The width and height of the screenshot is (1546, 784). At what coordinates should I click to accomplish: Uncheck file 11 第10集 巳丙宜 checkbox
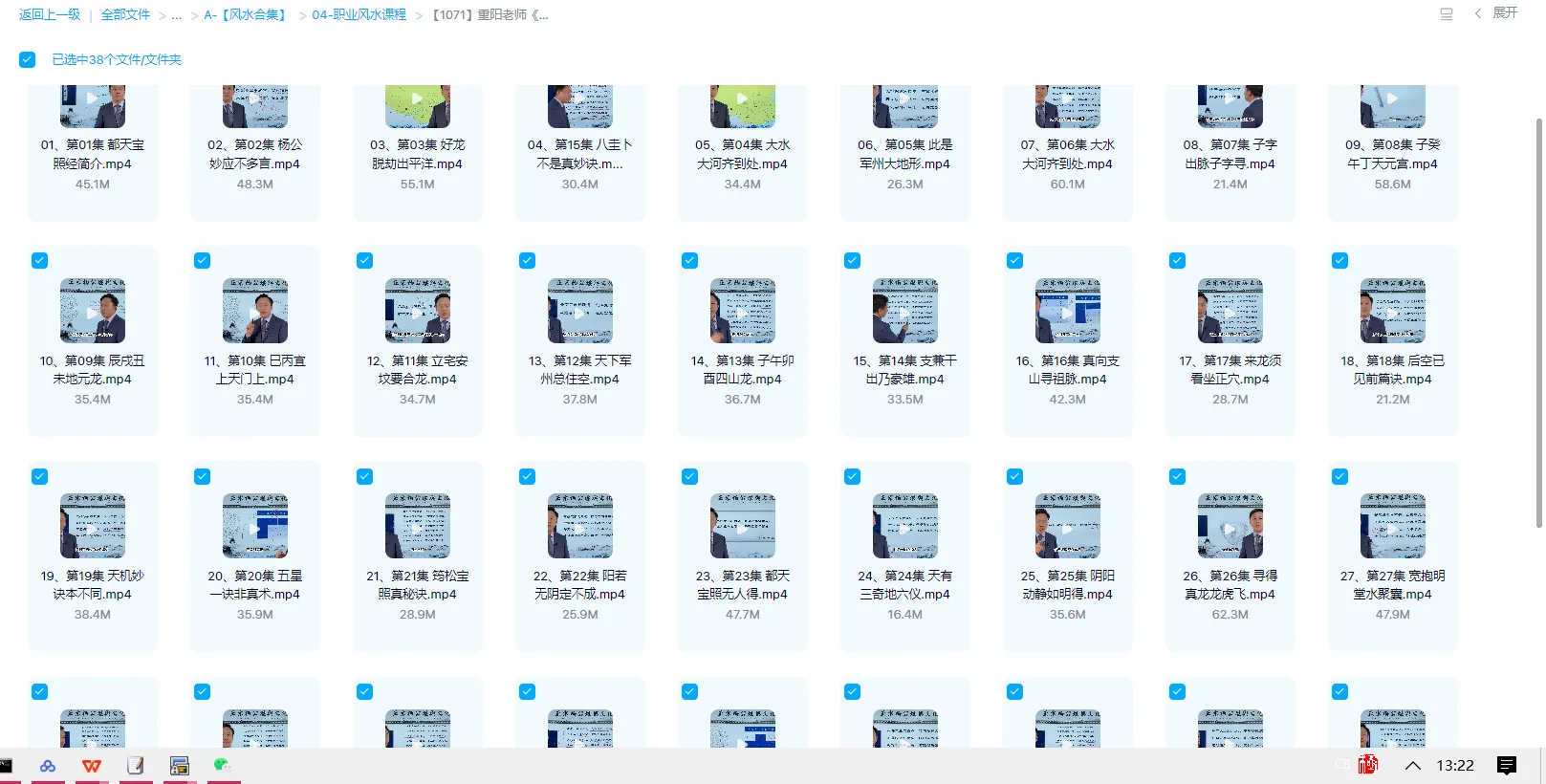click(203, 261)
